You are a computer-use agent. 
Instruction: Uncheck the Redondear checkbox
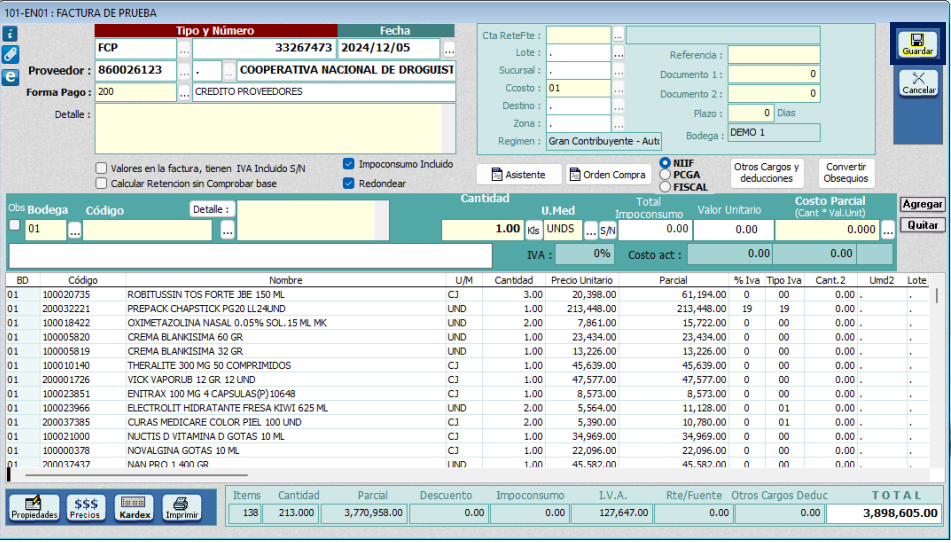[348, 183]
